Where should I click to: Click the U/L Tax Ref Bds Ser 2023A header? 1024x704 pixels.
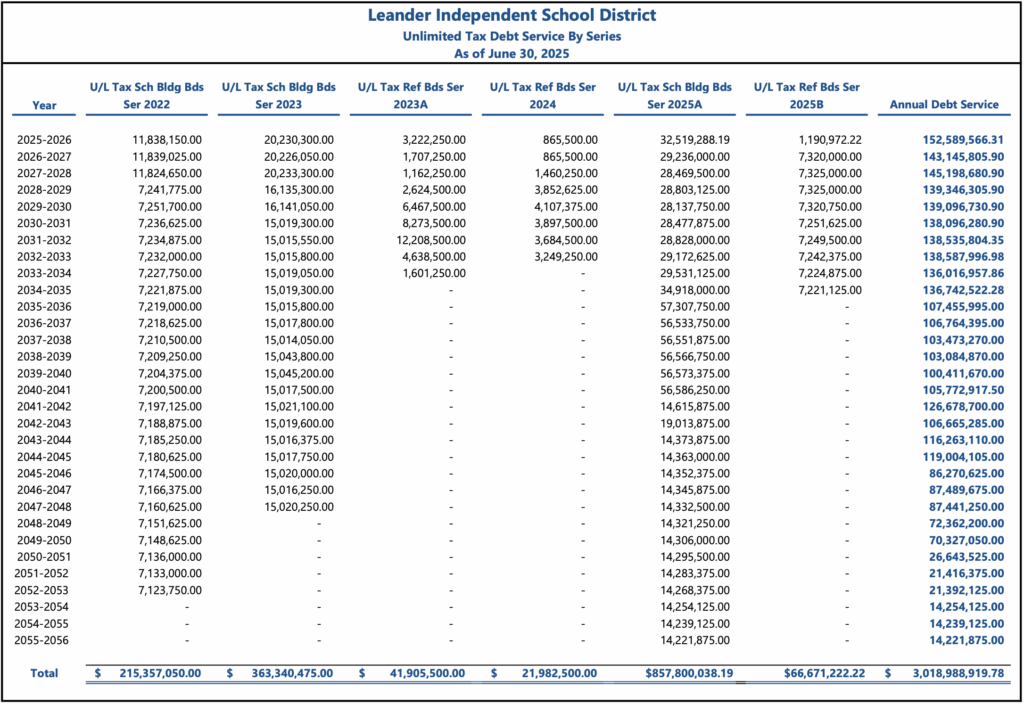tap(411, 95)
